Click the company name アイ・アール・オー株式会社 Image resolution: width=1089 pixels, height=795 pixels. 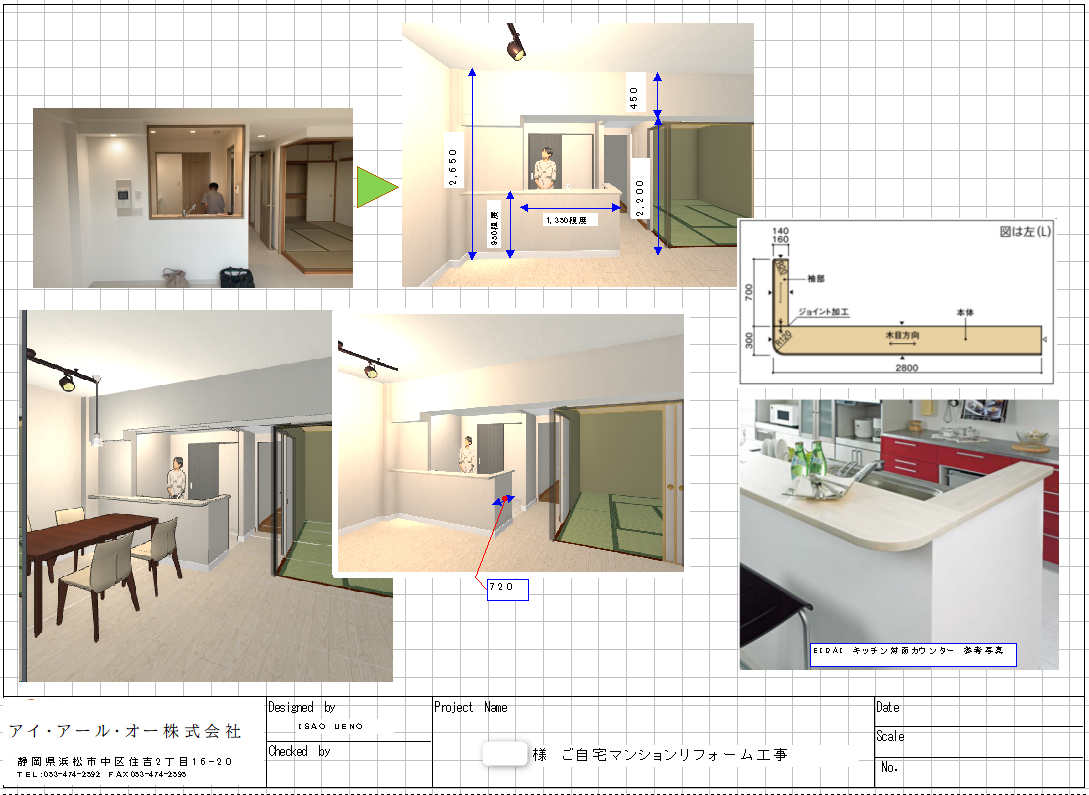[x=125, y=731]
